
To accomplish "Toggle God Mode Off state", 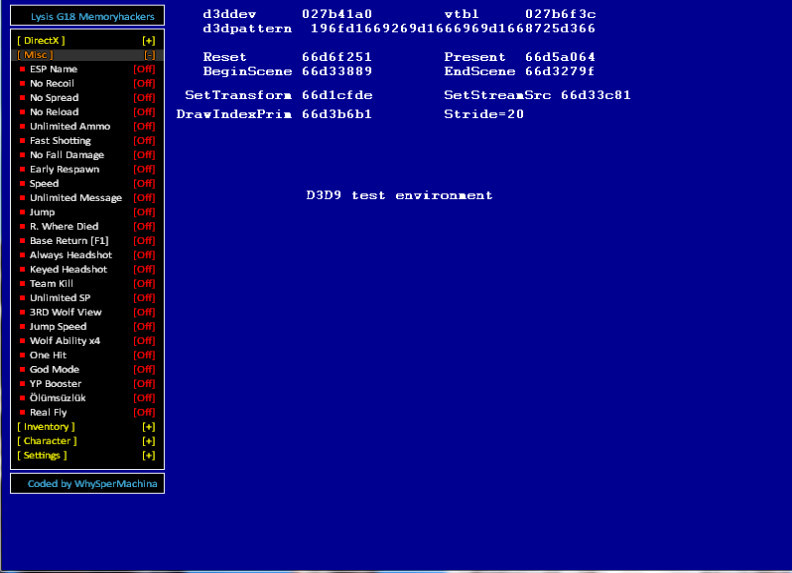I will [x=144, y=369].
